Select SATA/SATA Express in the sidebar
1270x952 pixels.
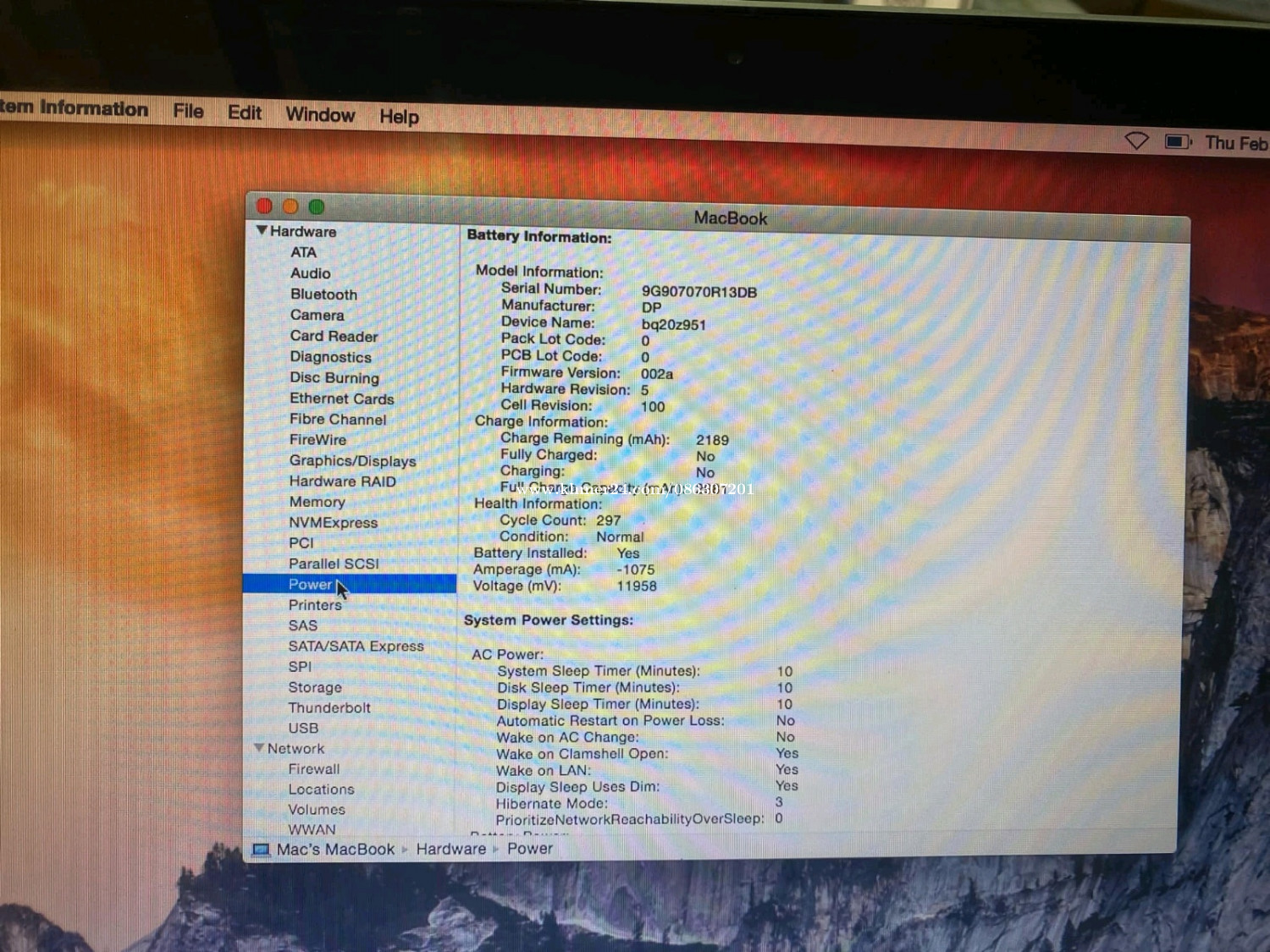click(356, 646)
